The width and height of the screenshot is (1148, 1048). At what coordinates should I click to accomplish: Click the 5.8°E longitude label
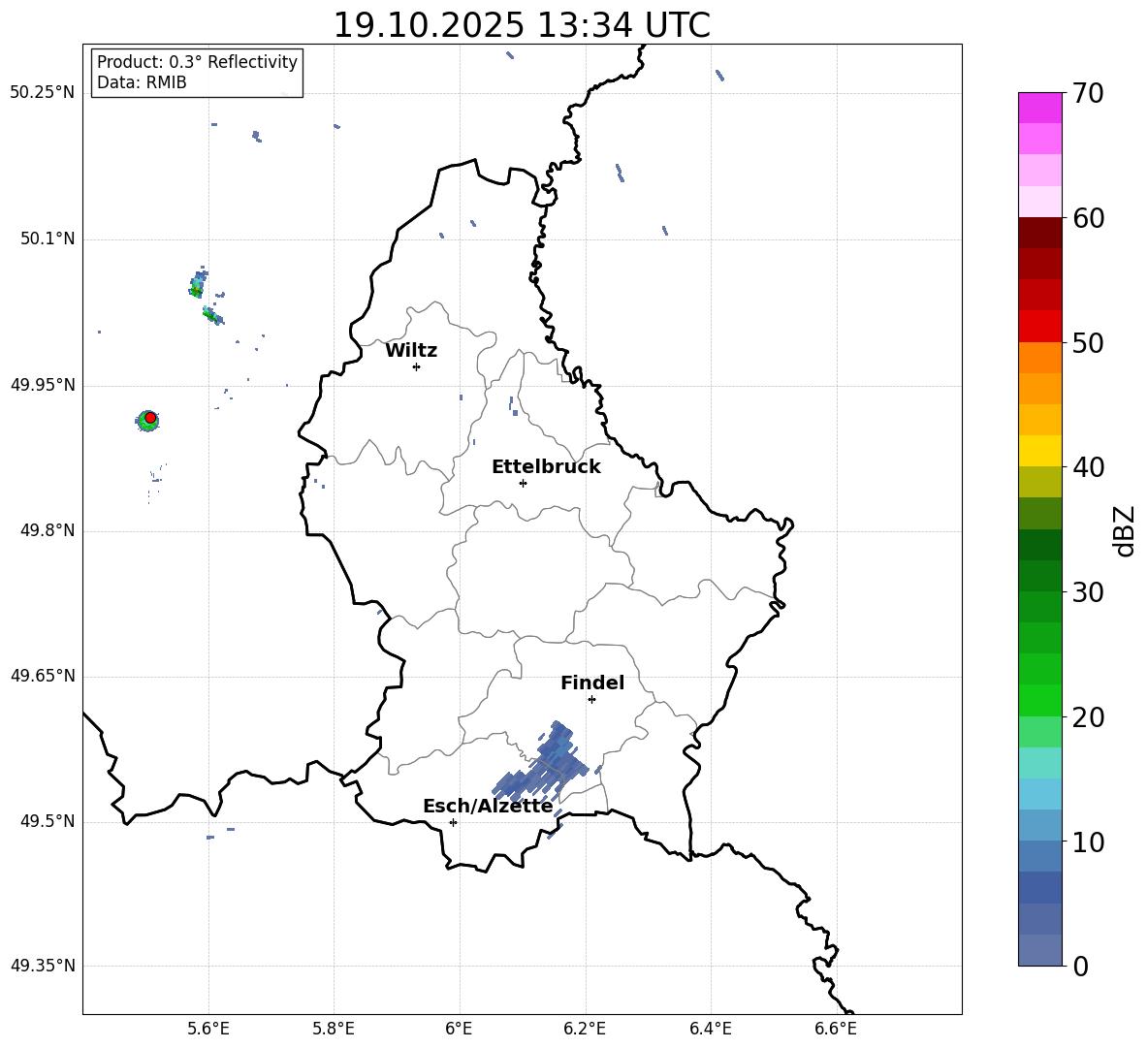334,1029
